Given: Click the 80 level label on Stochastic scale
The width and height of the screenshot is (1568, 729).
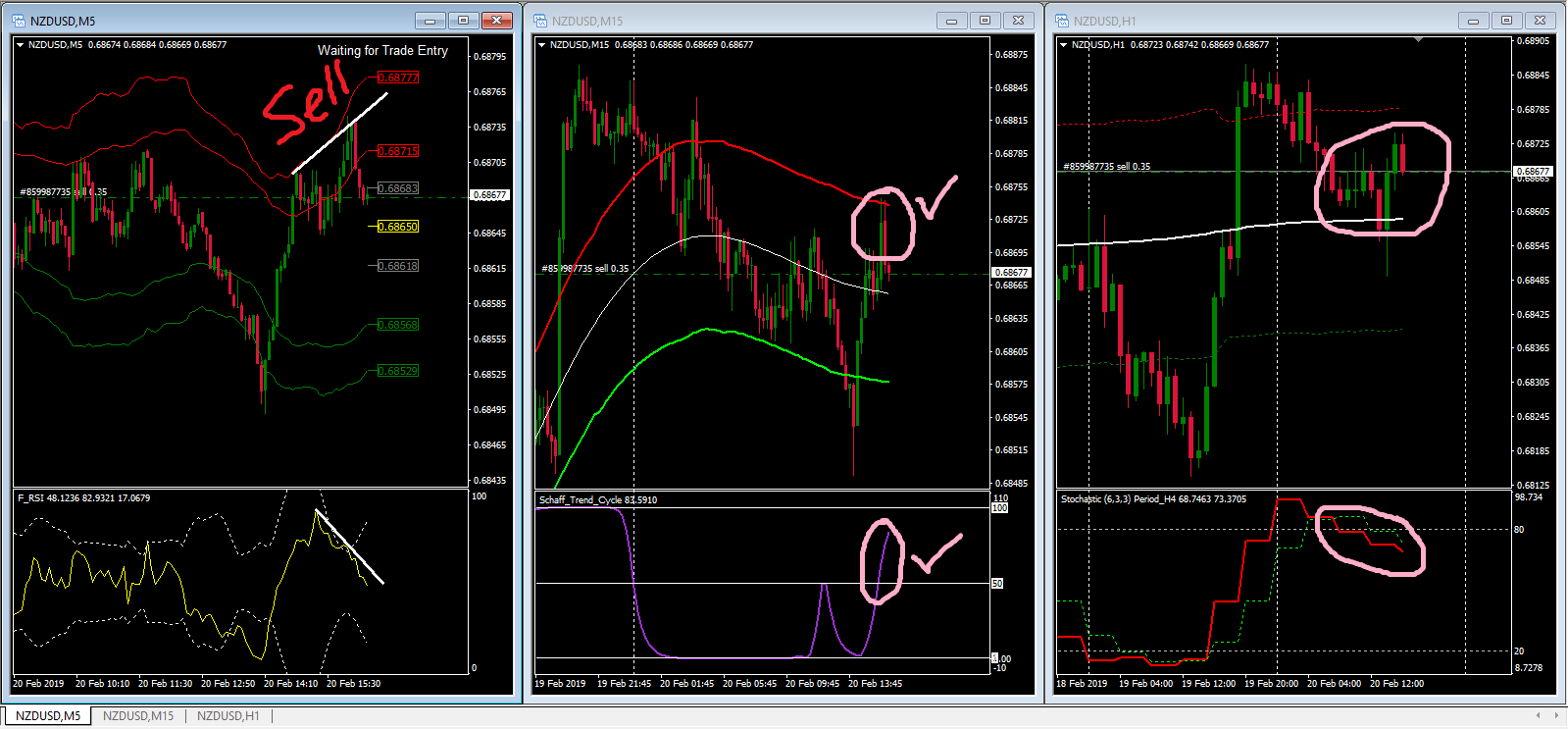Looking at the screenshot, I should [1519, 530].
